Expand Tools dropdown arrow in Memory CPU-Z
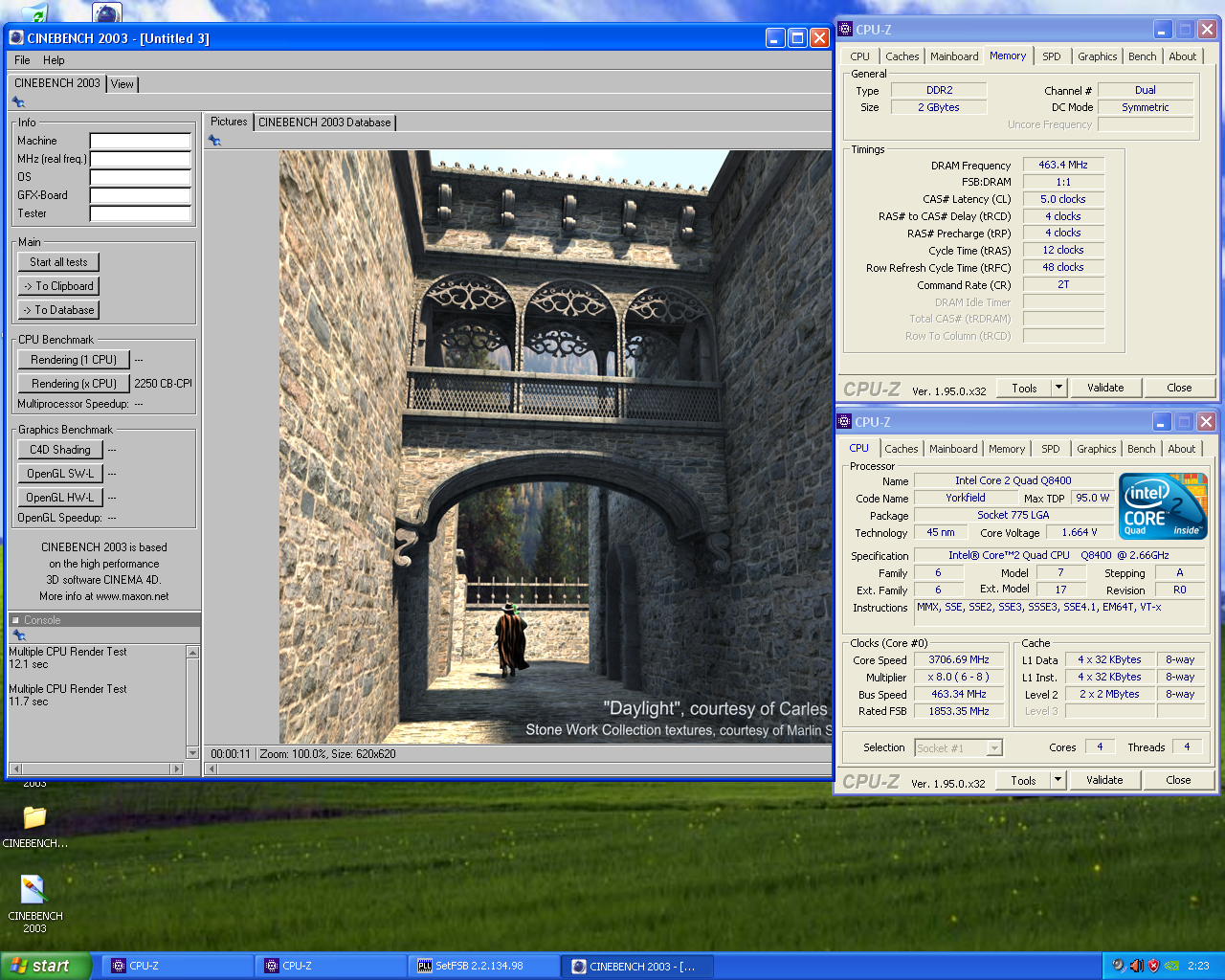This screenshot has width=1225, height=980. tap(1058, 388)
